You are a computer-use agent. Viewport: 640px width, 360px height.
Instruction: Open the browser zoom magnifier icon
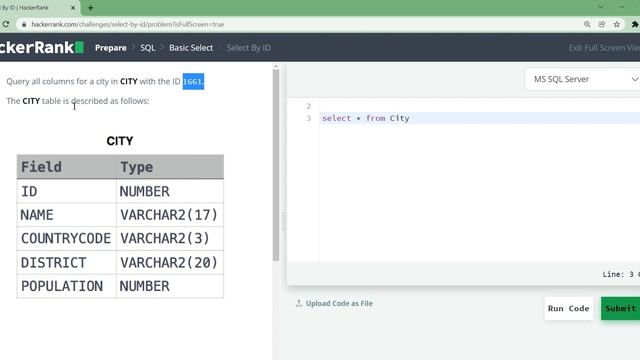tap(587, 24)
